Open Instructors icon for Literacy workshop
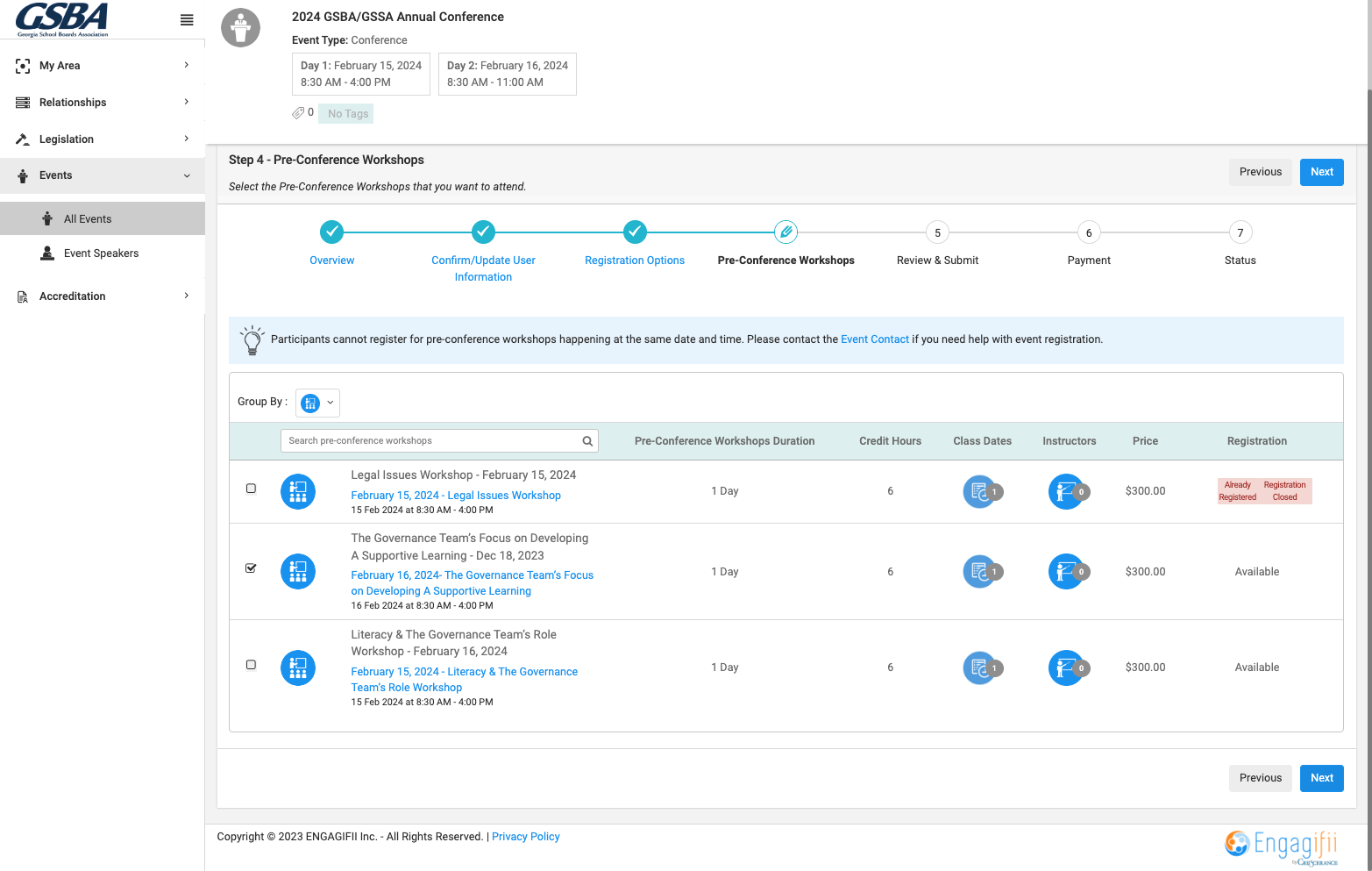The height and width of the screenshot is (871, 1372). pos(1066,668)
